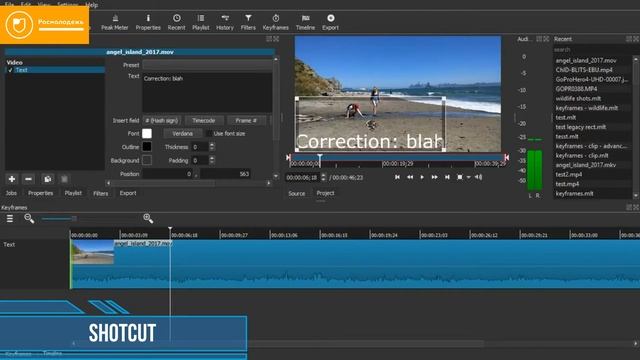Image resolution: width=640 pixels, height=360 pixels.
Task: Open the History toolbar button
Action: pyautogui.click(x=224, y=22)
